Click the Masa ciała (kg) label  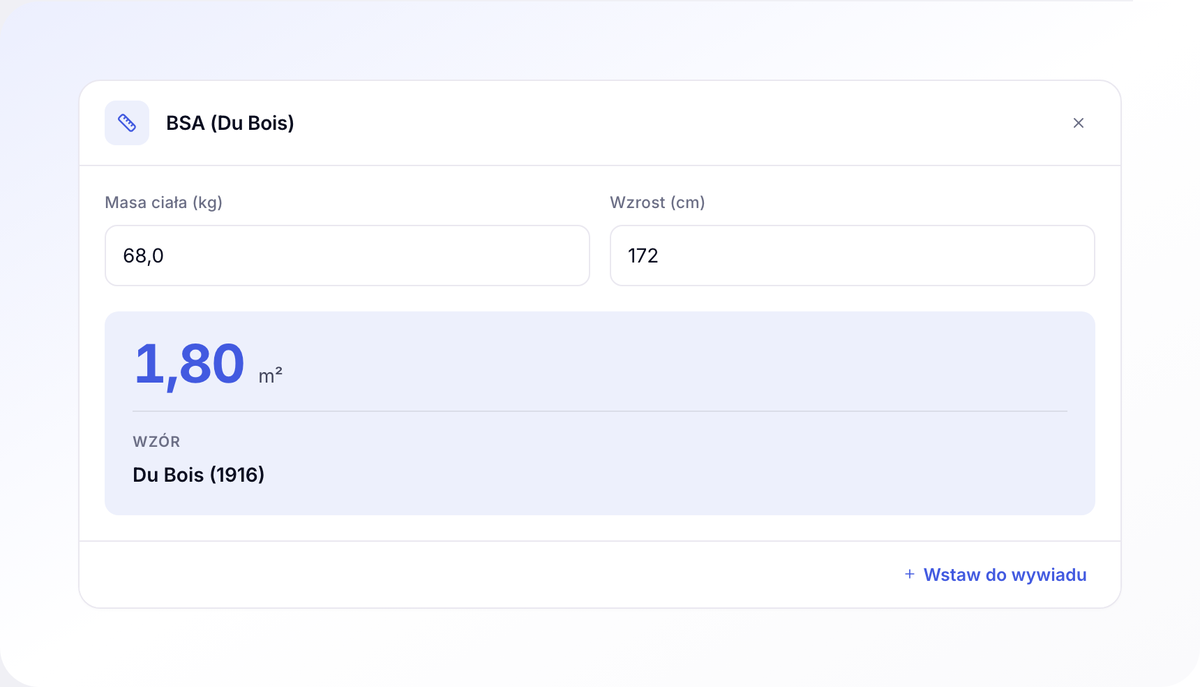point(164,203)
